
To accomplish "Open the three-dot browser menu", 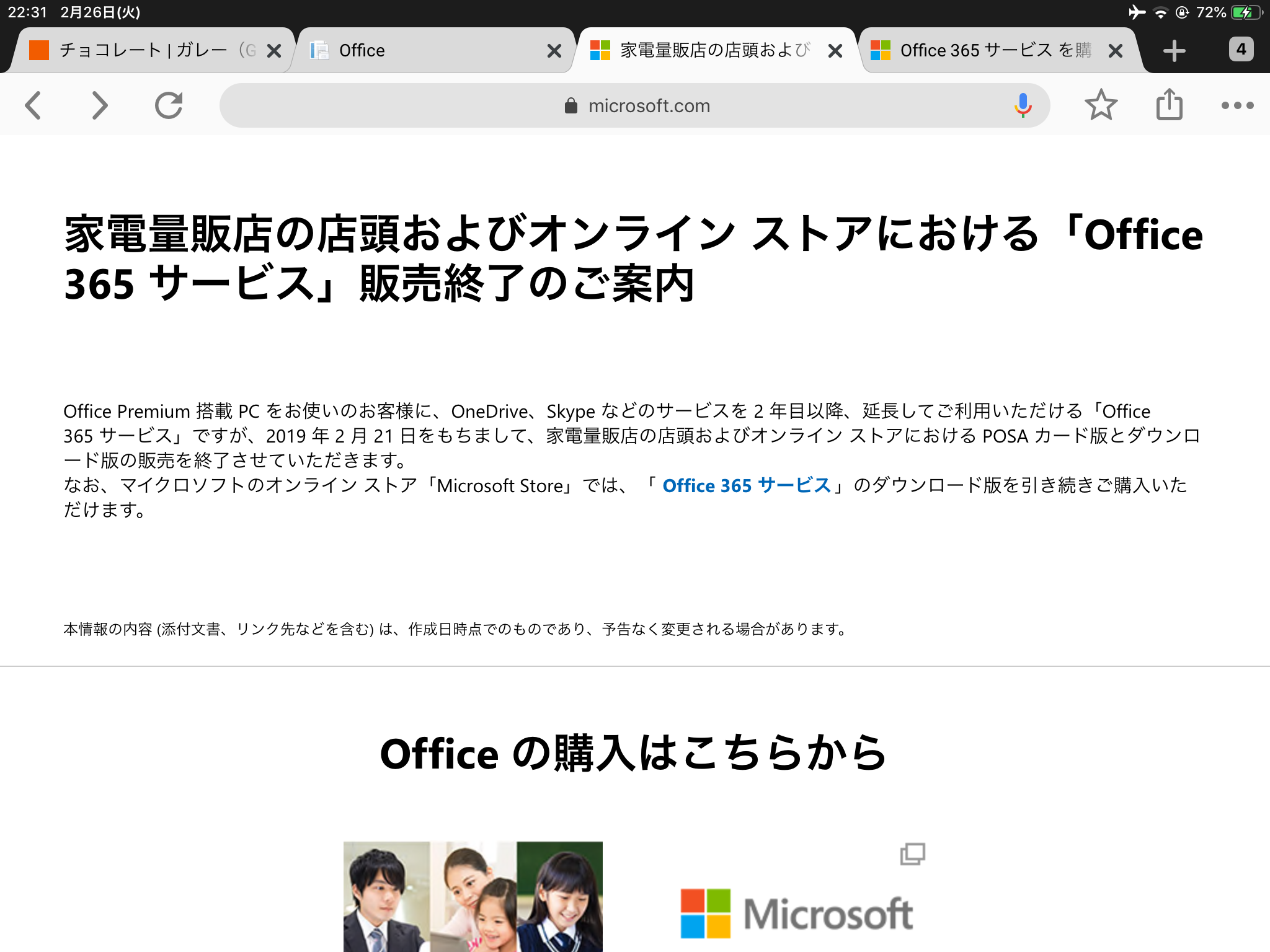I will click(x=1237, y=105).
